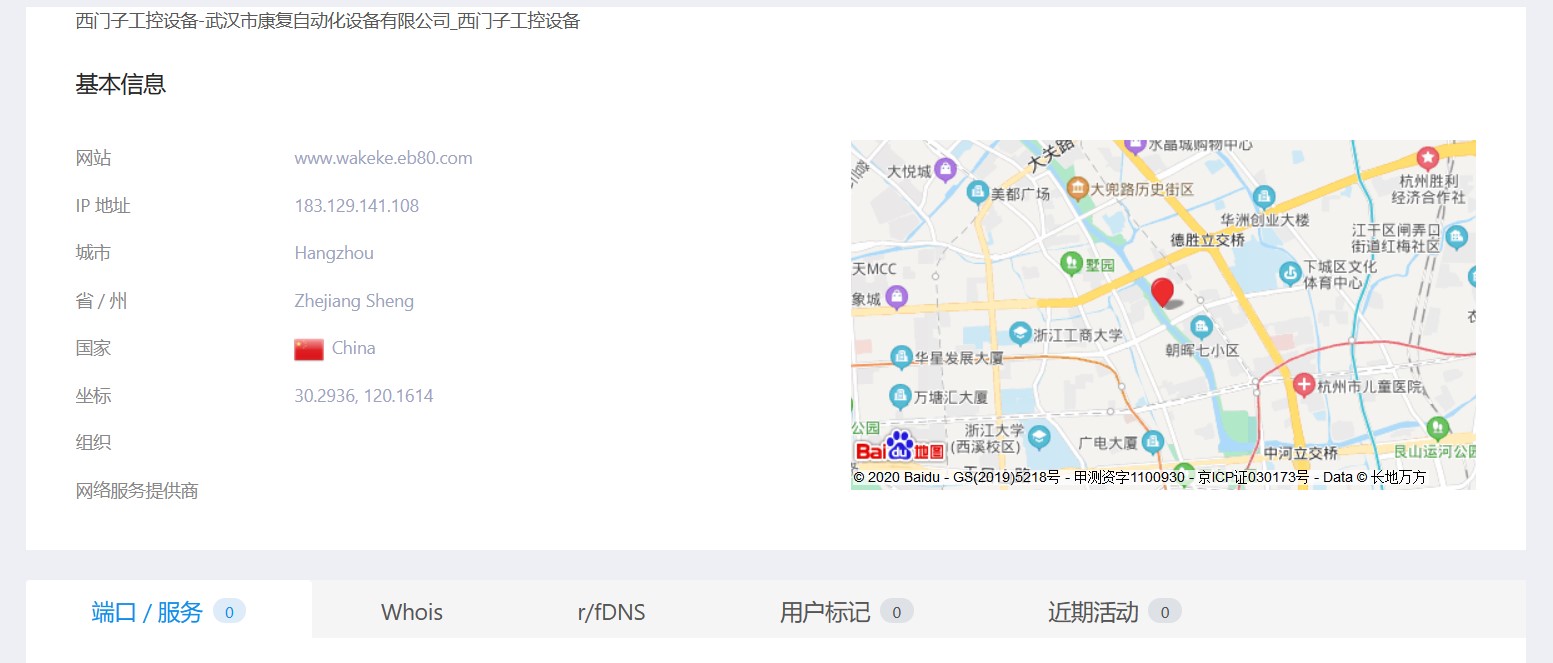
Task: Click the 0 badge beside 端口 / 服务
Action: click(229, 612)
